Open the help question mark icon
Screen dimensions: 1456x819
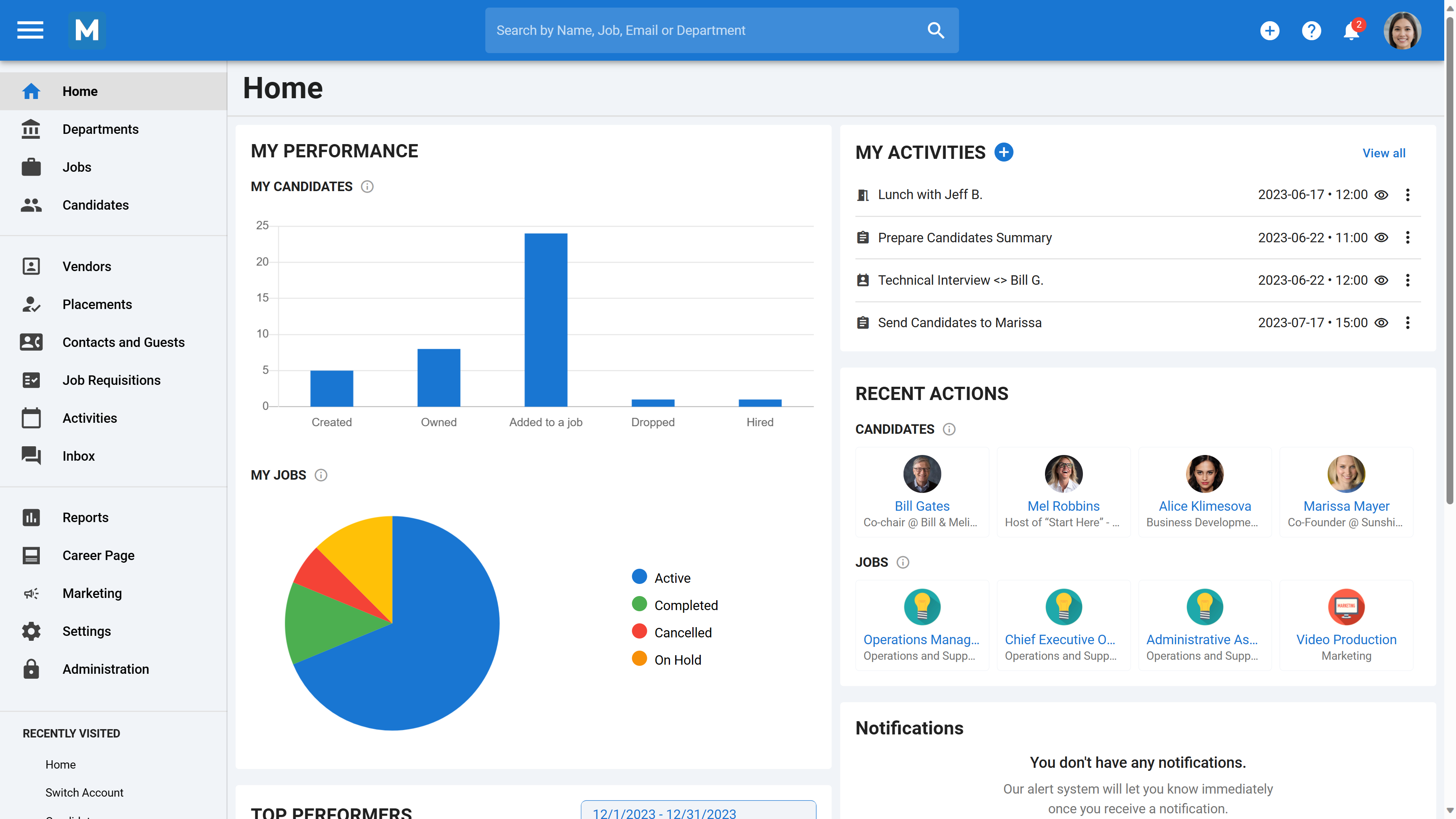(x=1311, y=30)
